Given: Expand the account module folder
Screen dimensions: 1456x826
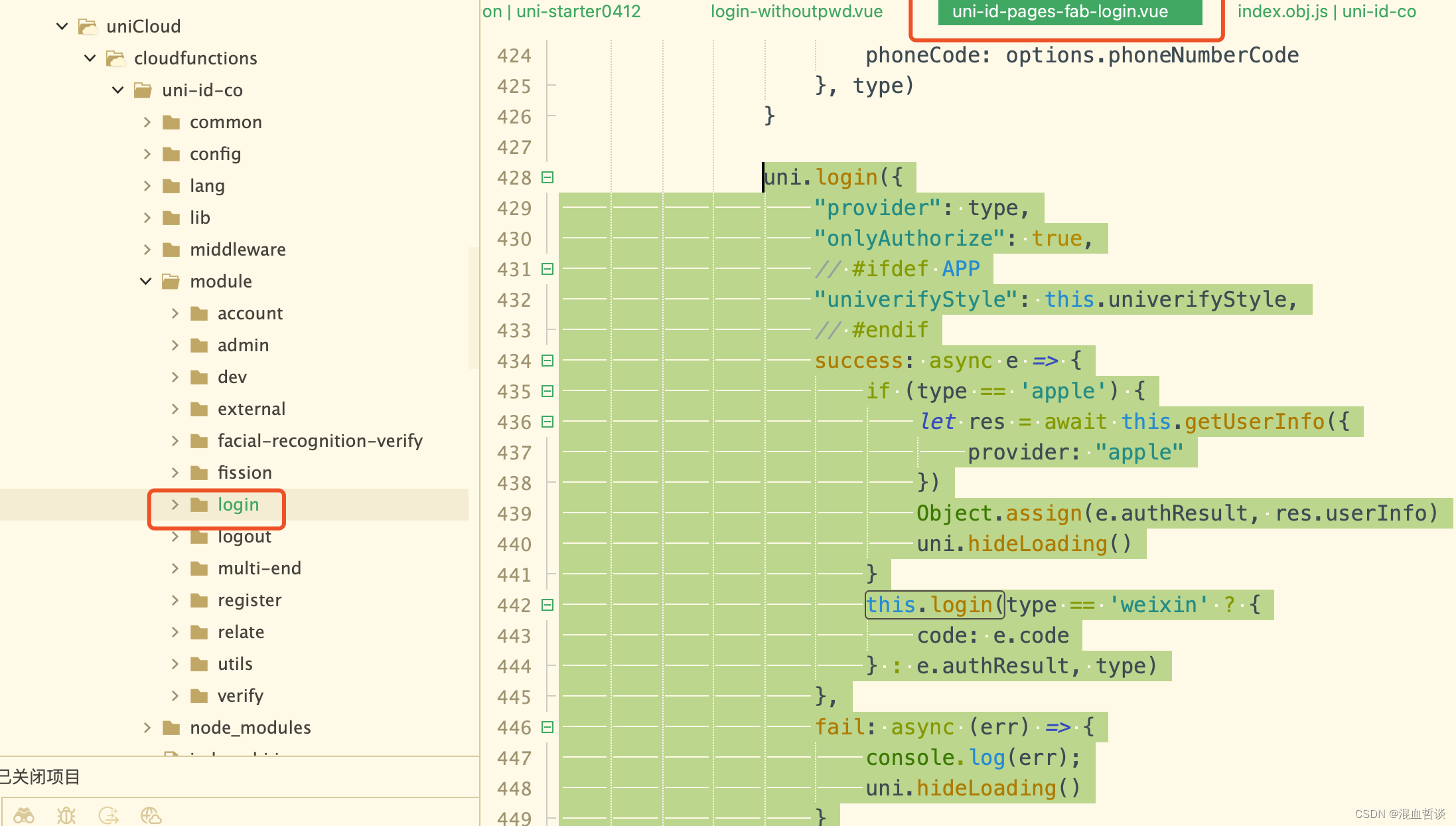Looking at the screenshot, I should tap(174, 312).
